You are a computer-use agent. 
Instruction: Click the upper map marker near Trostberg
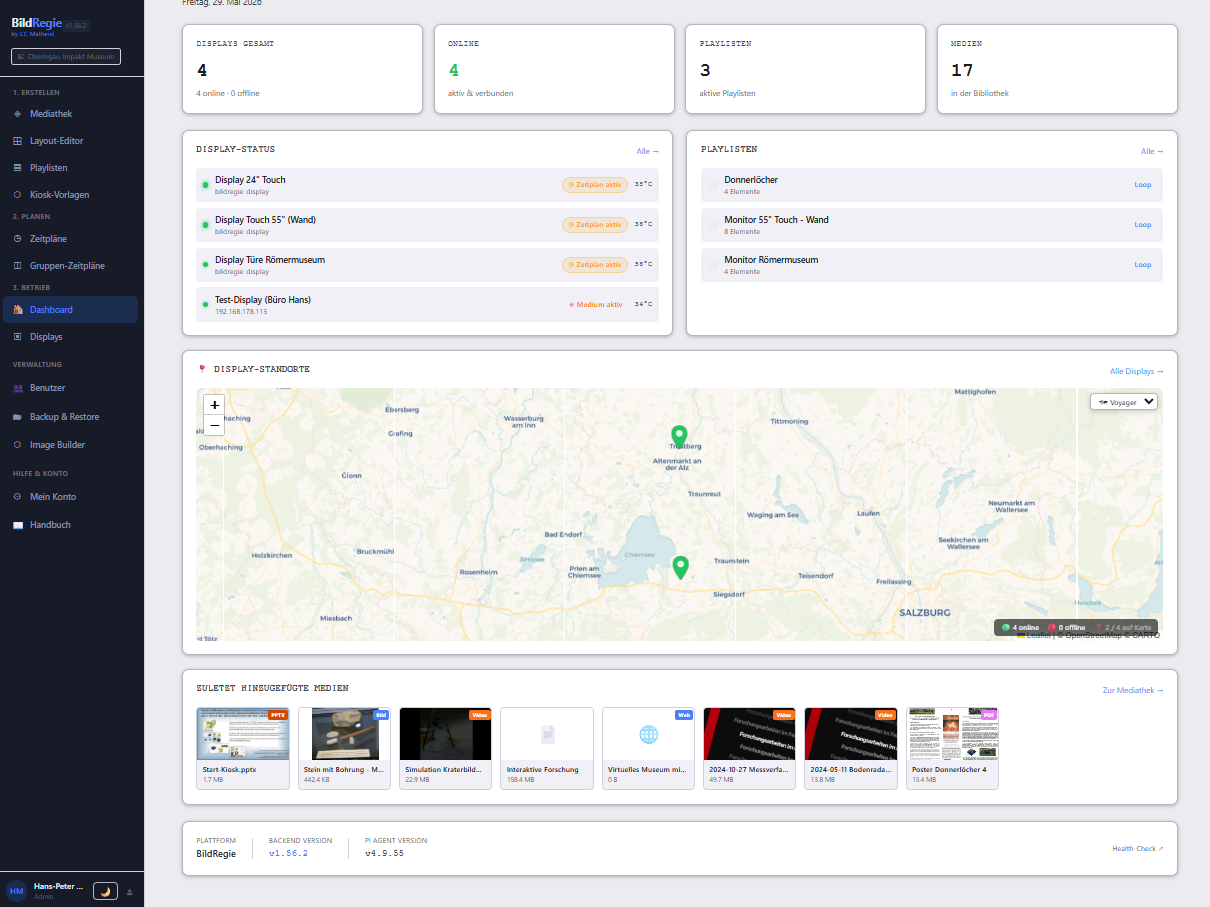tap(679, 437)
